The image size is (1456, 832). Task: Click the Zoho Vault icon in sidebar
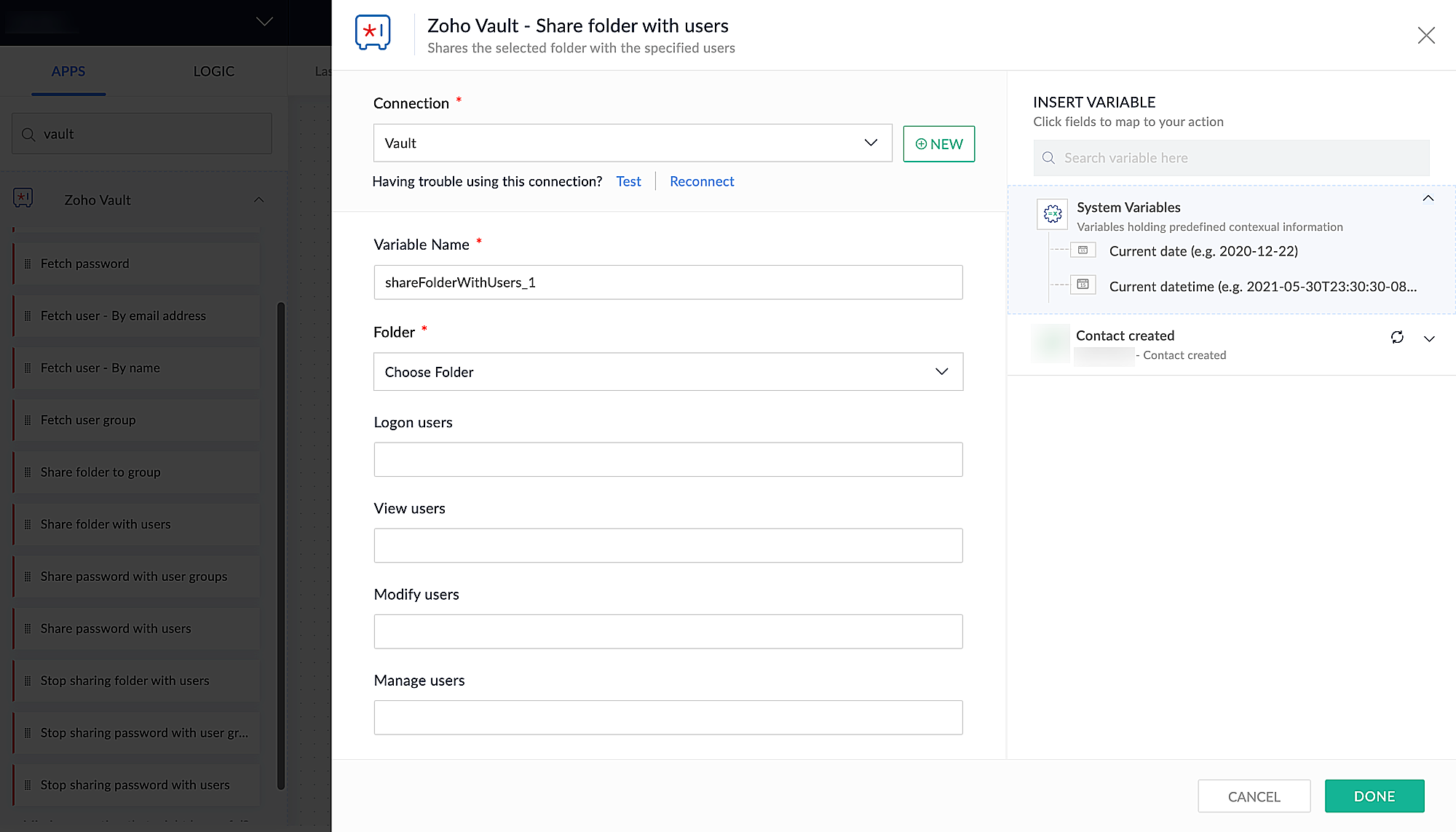(x=23, y=198)
